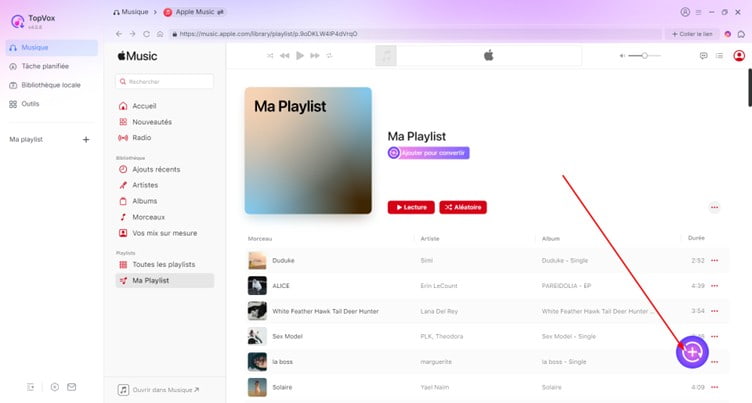Select Ma Playlist in Apple Music sidebar
This screenshot has height=403, width=752.
(x=164, y=281)
